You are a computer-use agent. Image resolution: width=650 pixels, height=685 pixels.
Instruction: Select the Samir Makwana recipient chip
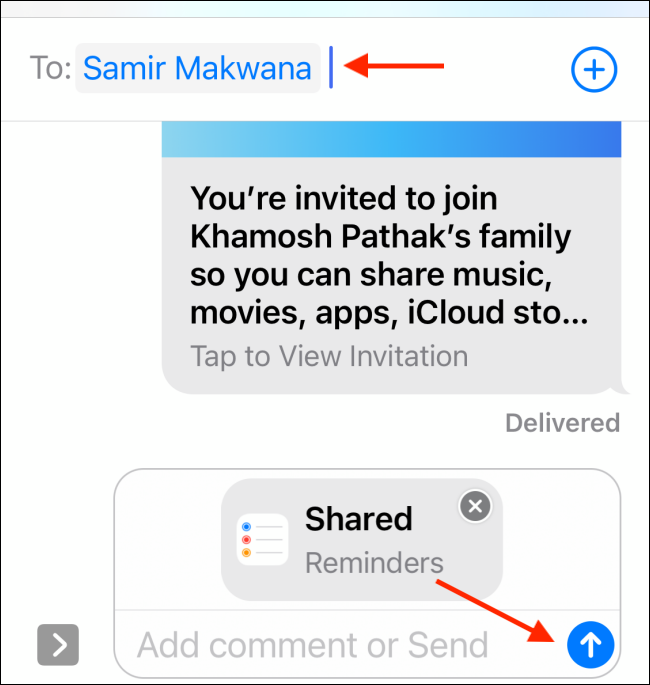198,68
